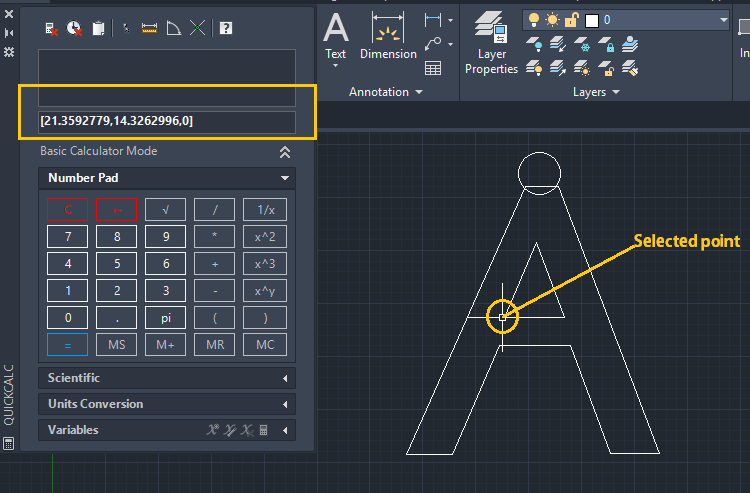Paste value to command line icon
This screenshot has width=750, height=493.
pyautogui.click(x=98, y=28)
